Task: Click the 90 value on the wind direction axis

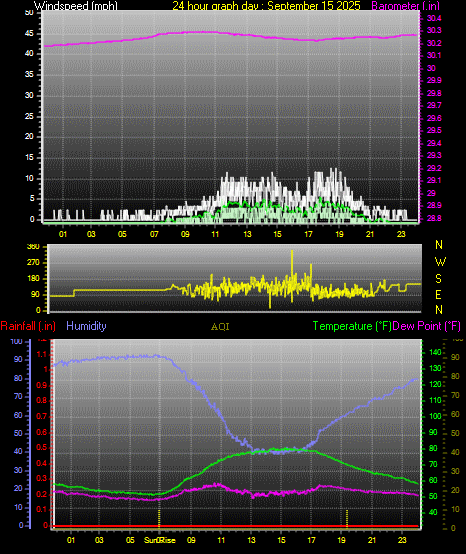Action: (x=35, y=295)
